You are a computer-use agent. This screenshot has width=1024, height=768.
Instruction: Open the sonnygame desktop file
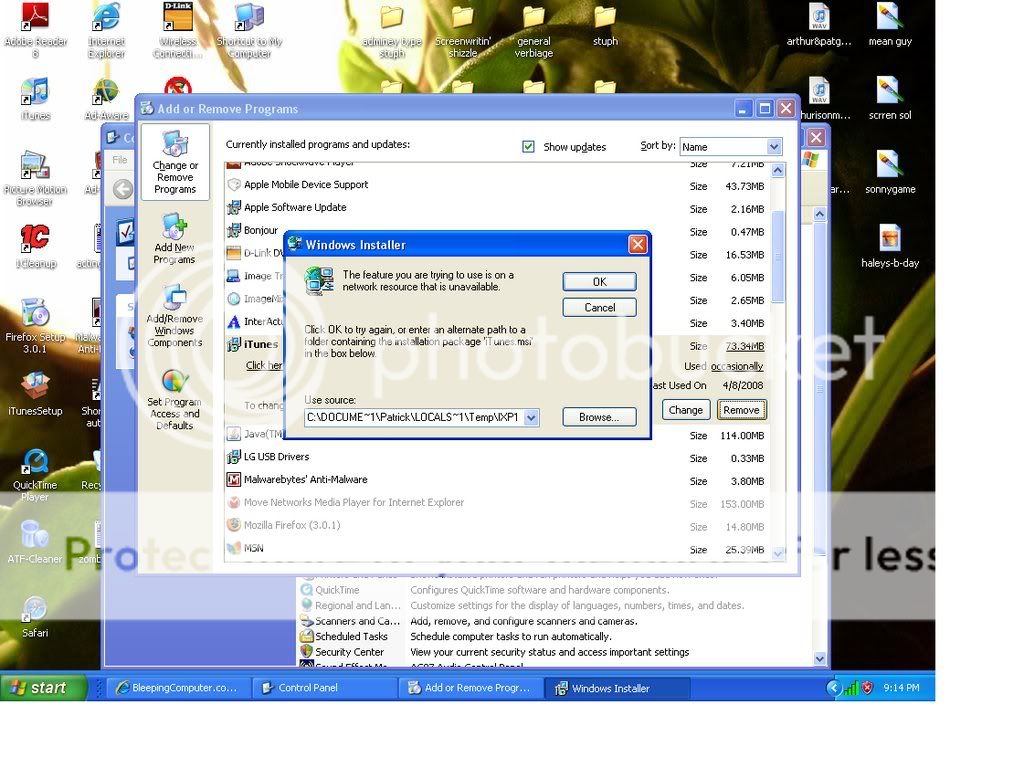point(889,173)
